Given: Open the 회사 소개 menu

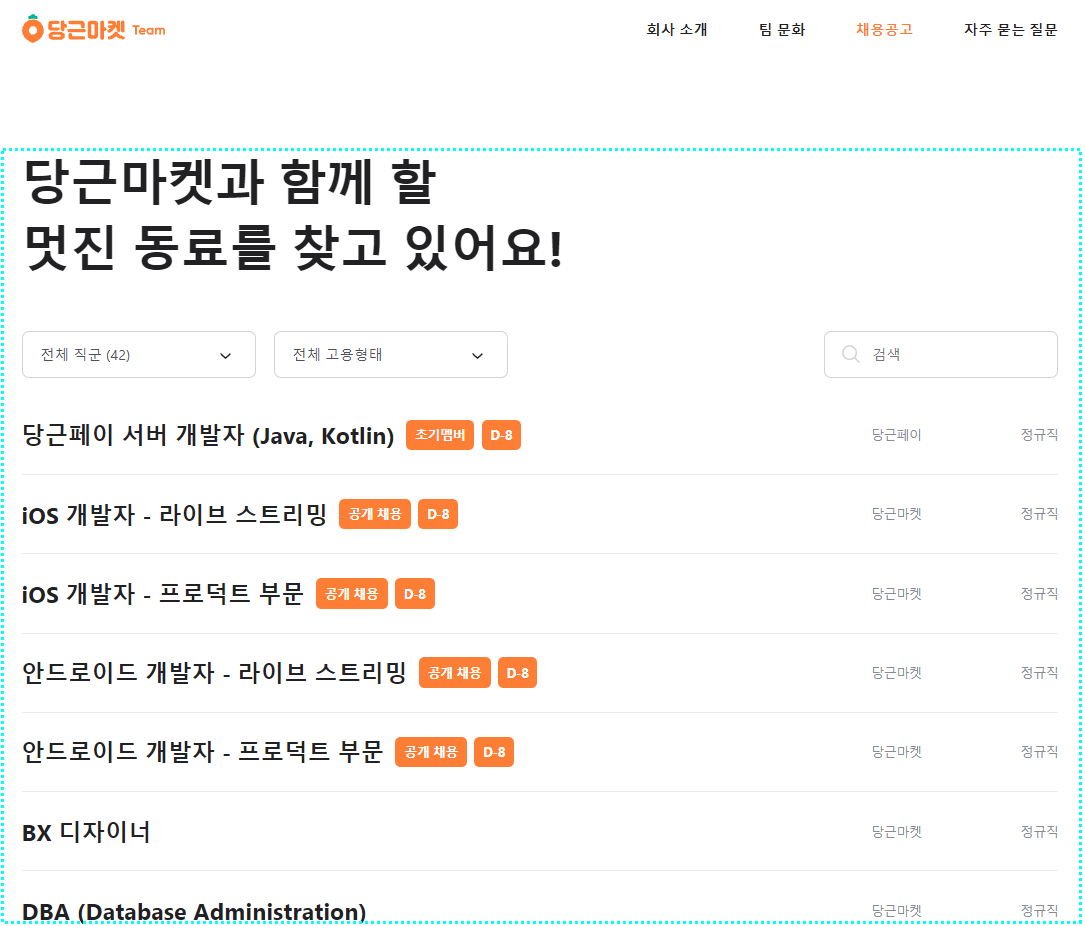Looking at the screenshot, I should click(677, 29).
